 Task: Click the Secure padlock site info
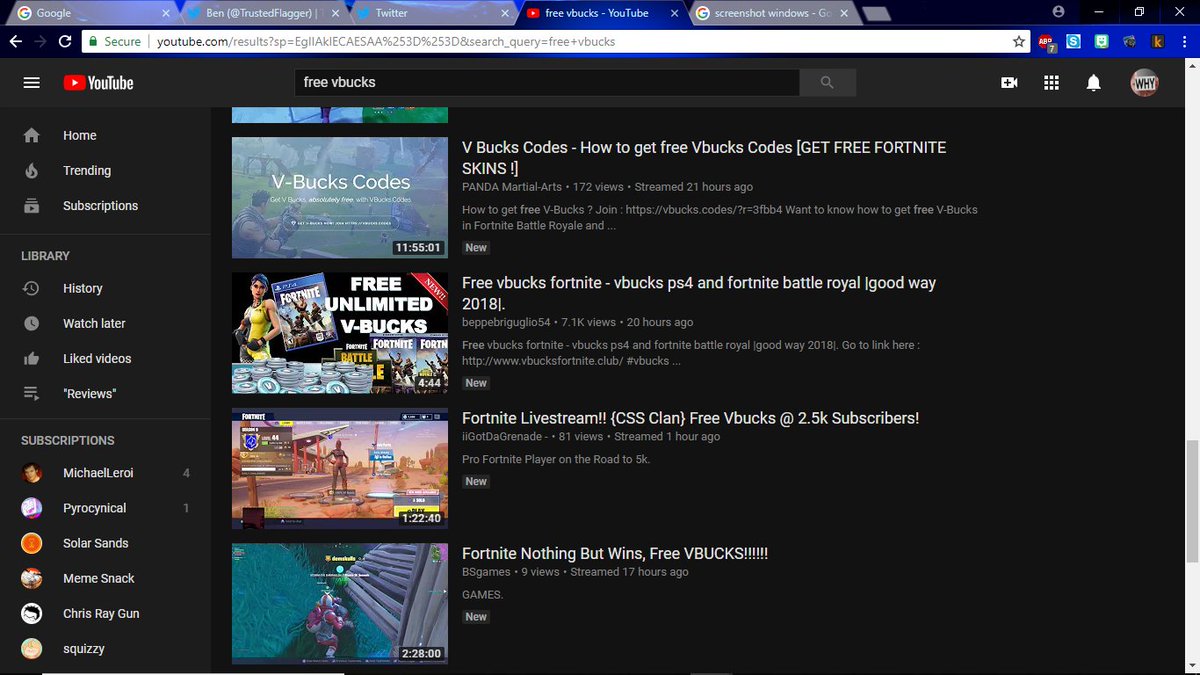click(114, 42)
